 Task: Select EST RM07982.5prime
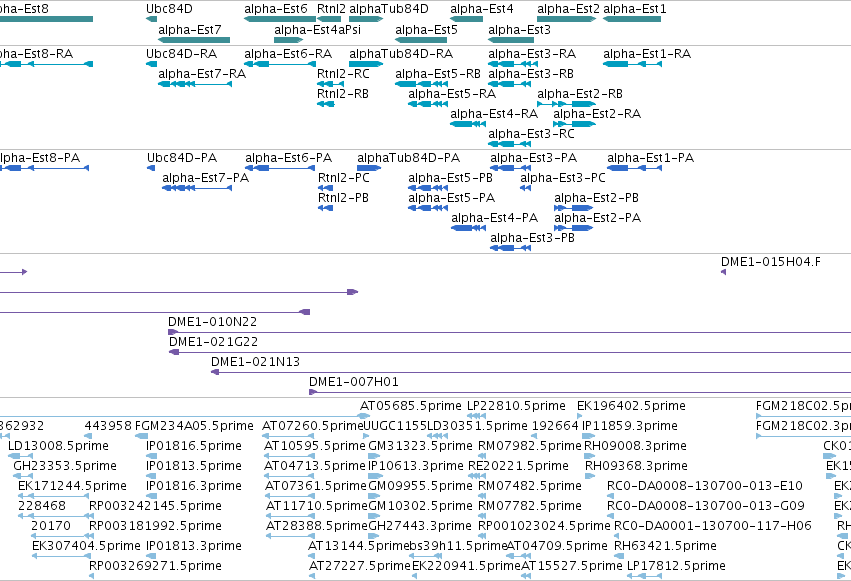[530, 446]
